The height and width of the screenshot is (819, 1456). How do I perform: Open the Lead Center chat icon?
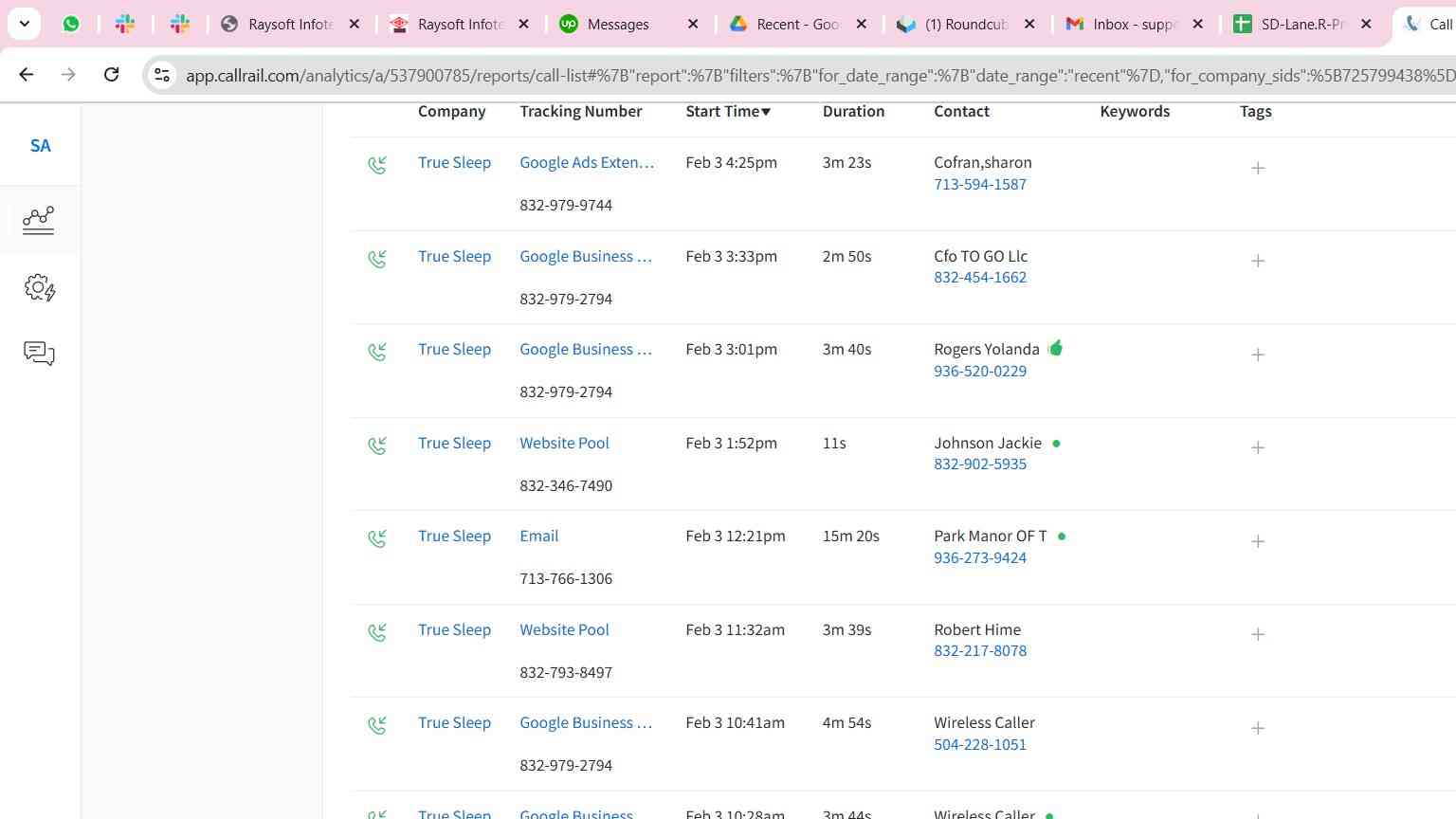(x=39, y=354)
